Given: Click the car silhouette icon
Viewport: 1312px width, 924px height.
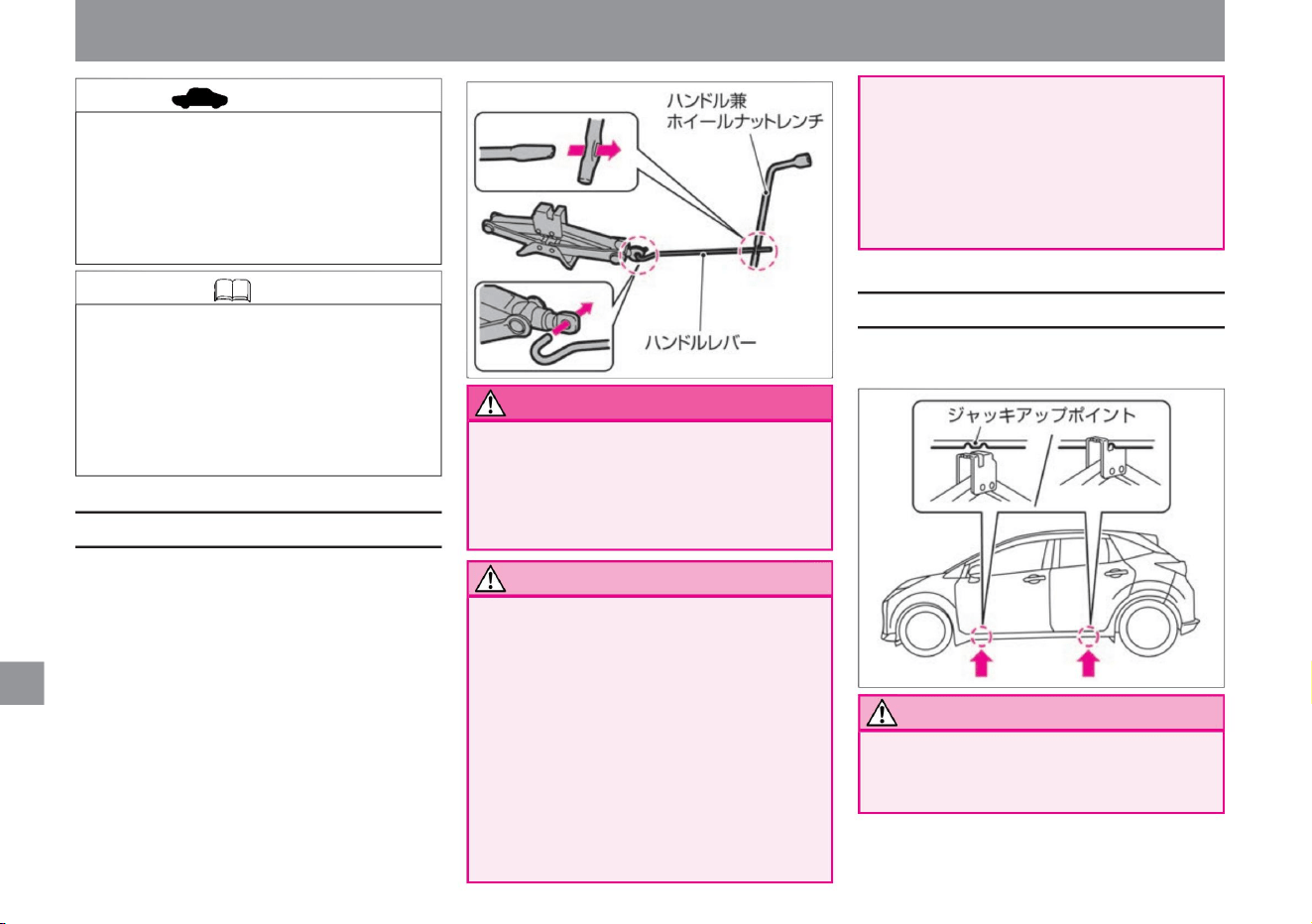Looking at the screenshot, I should 200,97.
